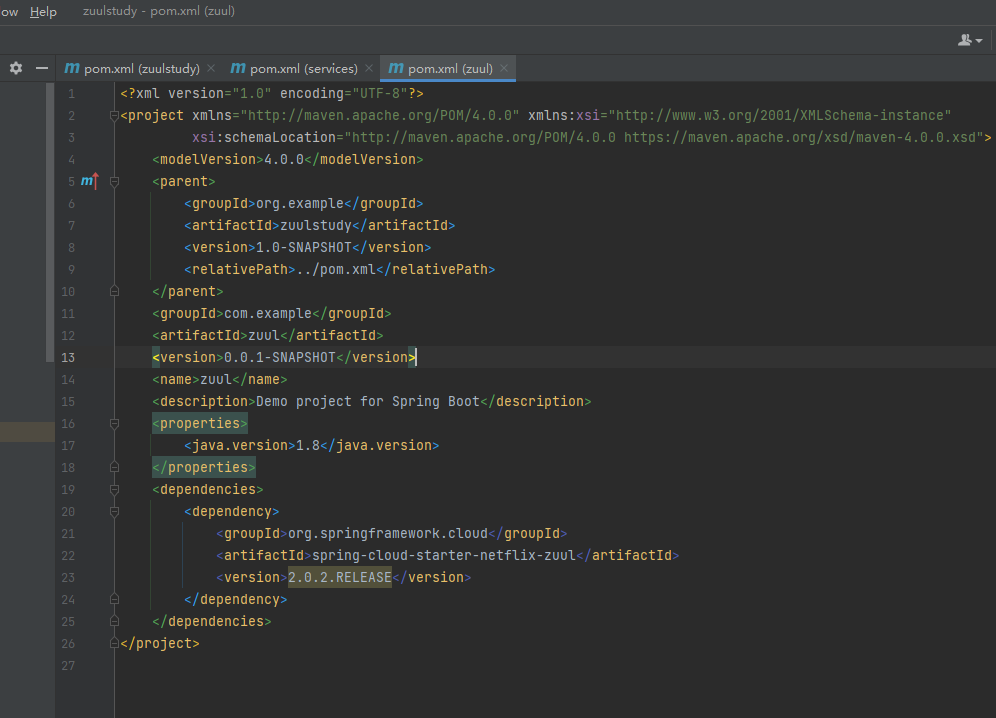This screenshot has width=996, height=718.
Task: Collapse the dependency block on line 20
Action: [114, 511]
